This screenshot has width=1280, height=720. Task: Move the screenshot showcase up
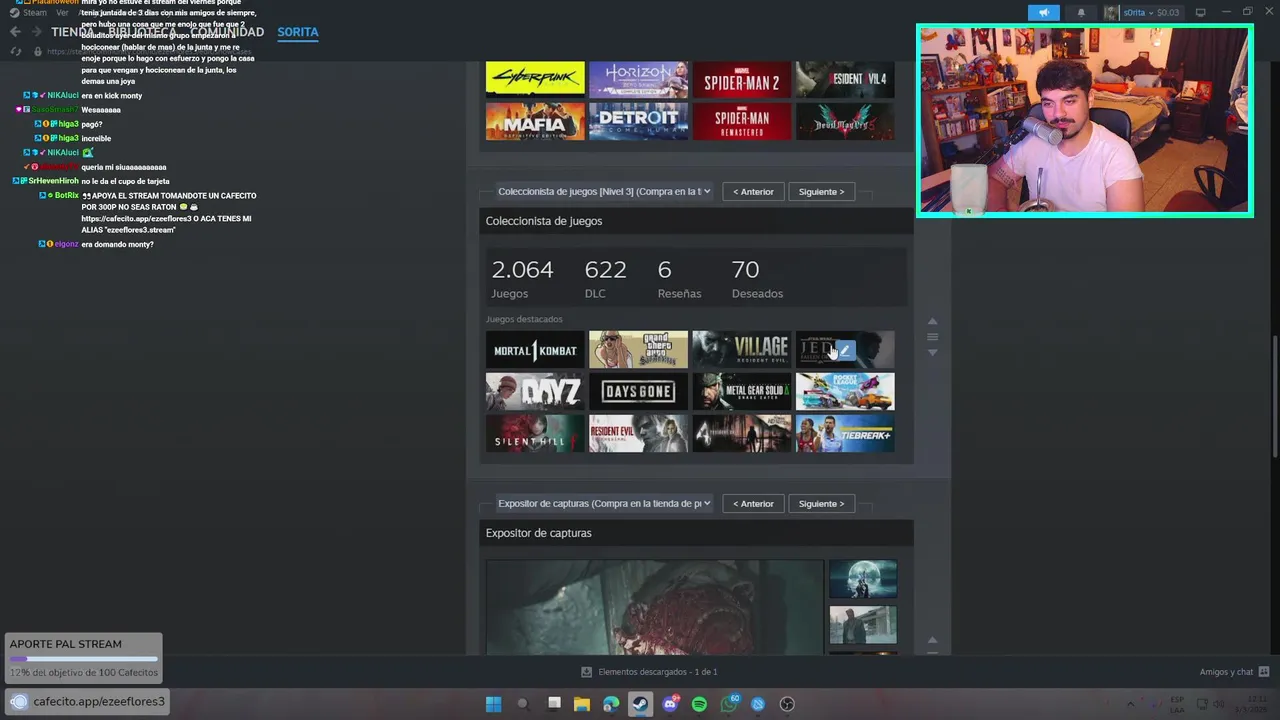point(932,640)
